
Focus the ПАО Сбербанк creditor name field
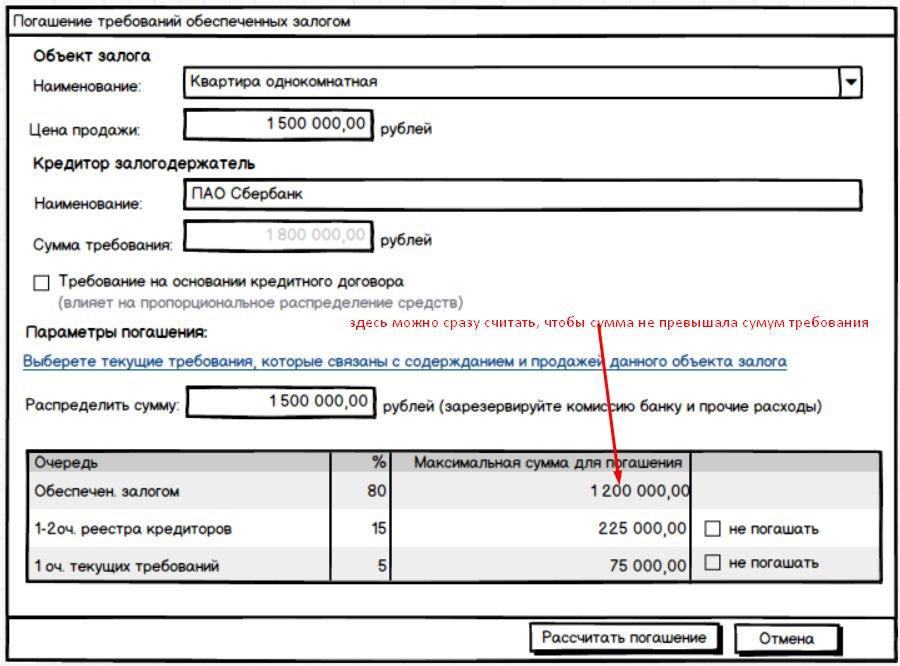(522, 195)
